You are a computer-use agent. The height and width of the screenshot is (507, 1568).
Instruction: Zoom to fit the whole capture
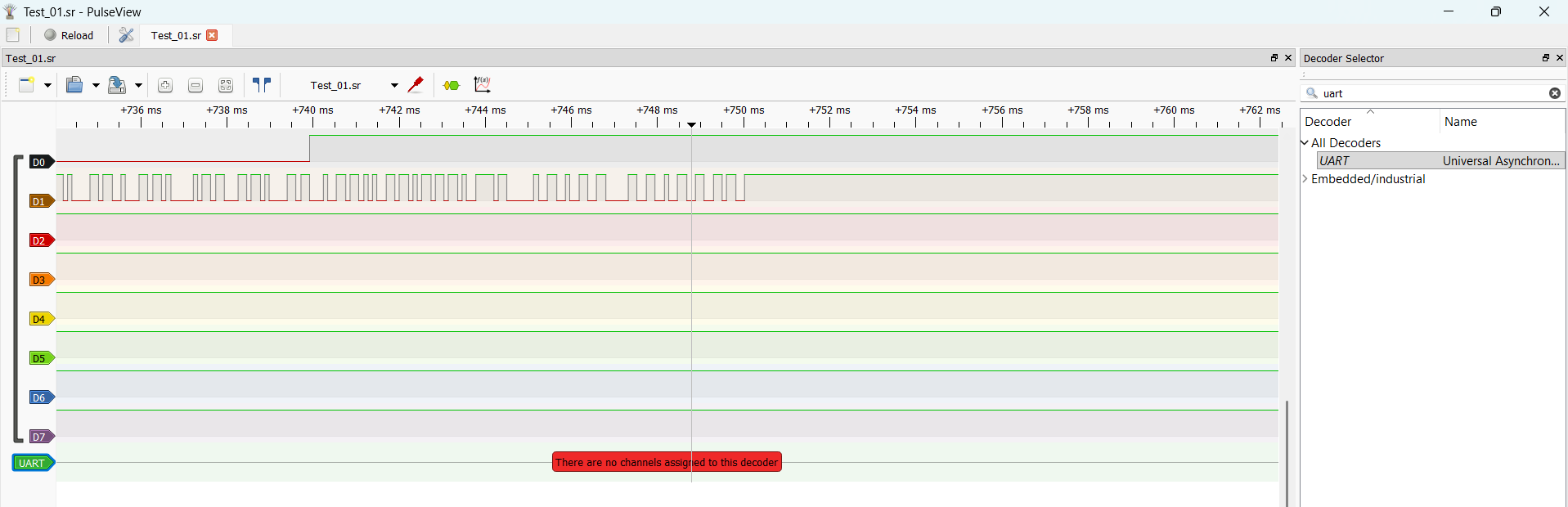[x=226, y=85]
